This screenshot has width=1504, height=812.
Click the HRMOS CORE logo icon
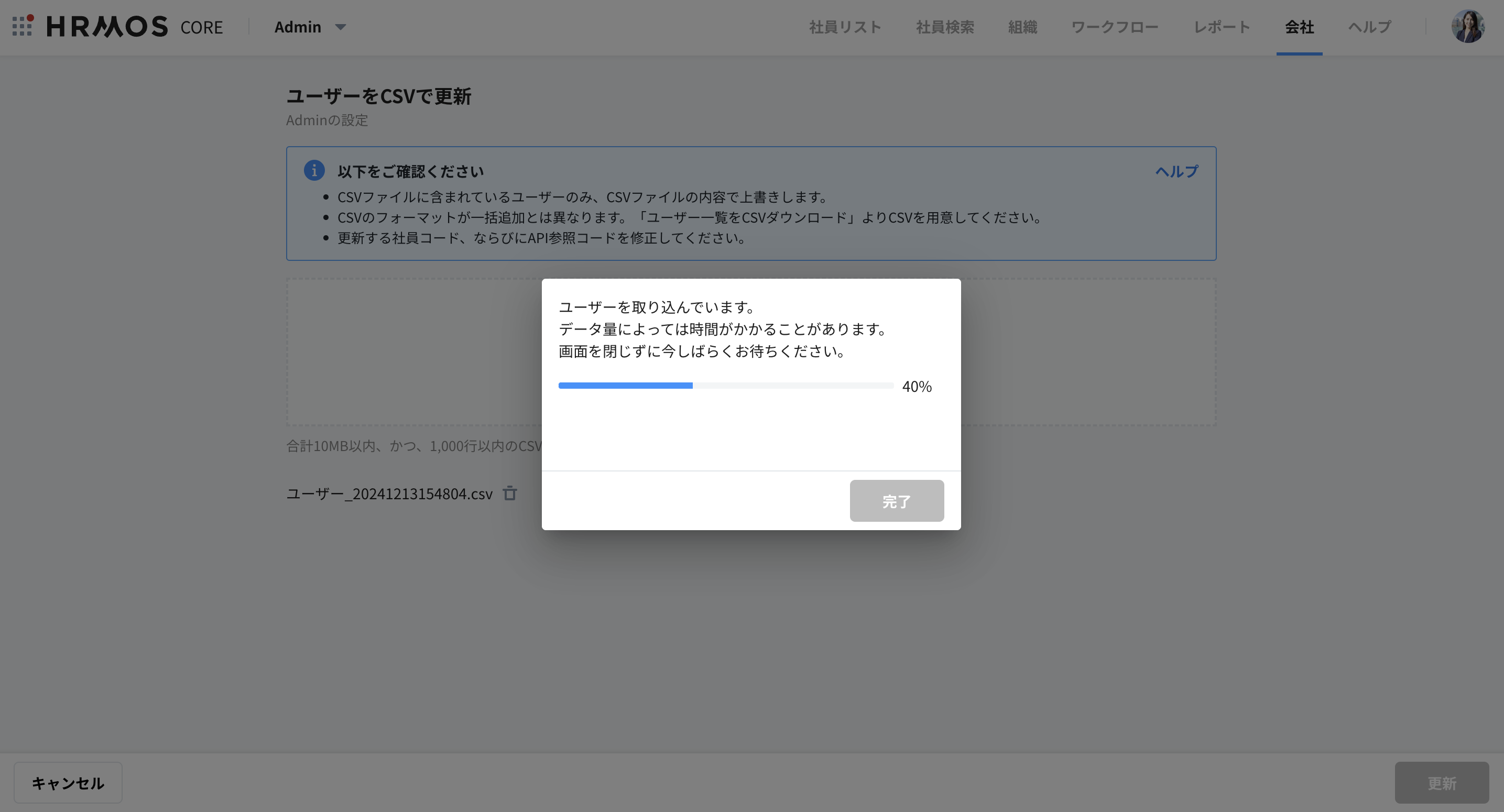[23, 26]
